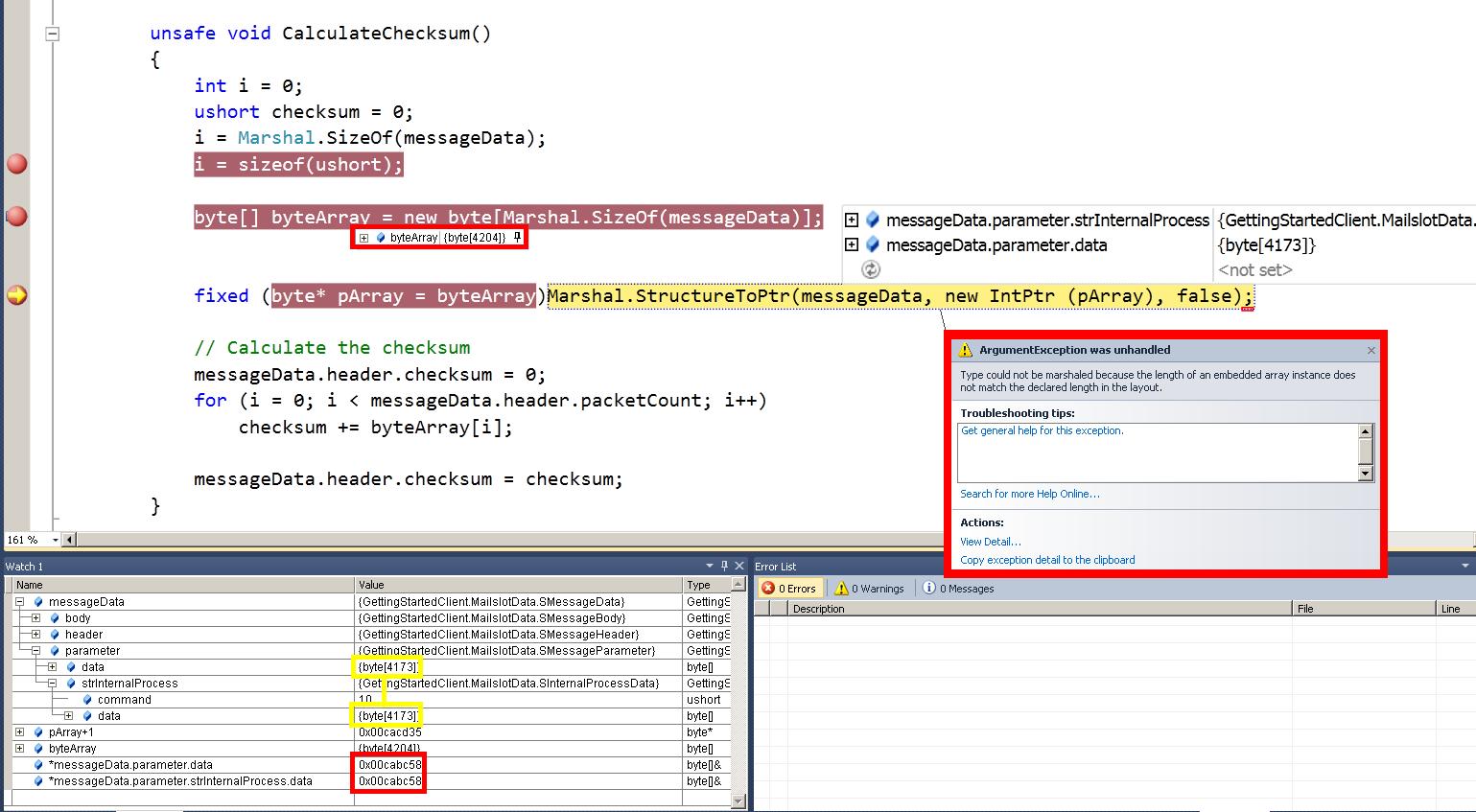Screen dimensions: 1476x812
Task: Click the 'byte*' type cell of pArray+1
Action: pos(707,732)
